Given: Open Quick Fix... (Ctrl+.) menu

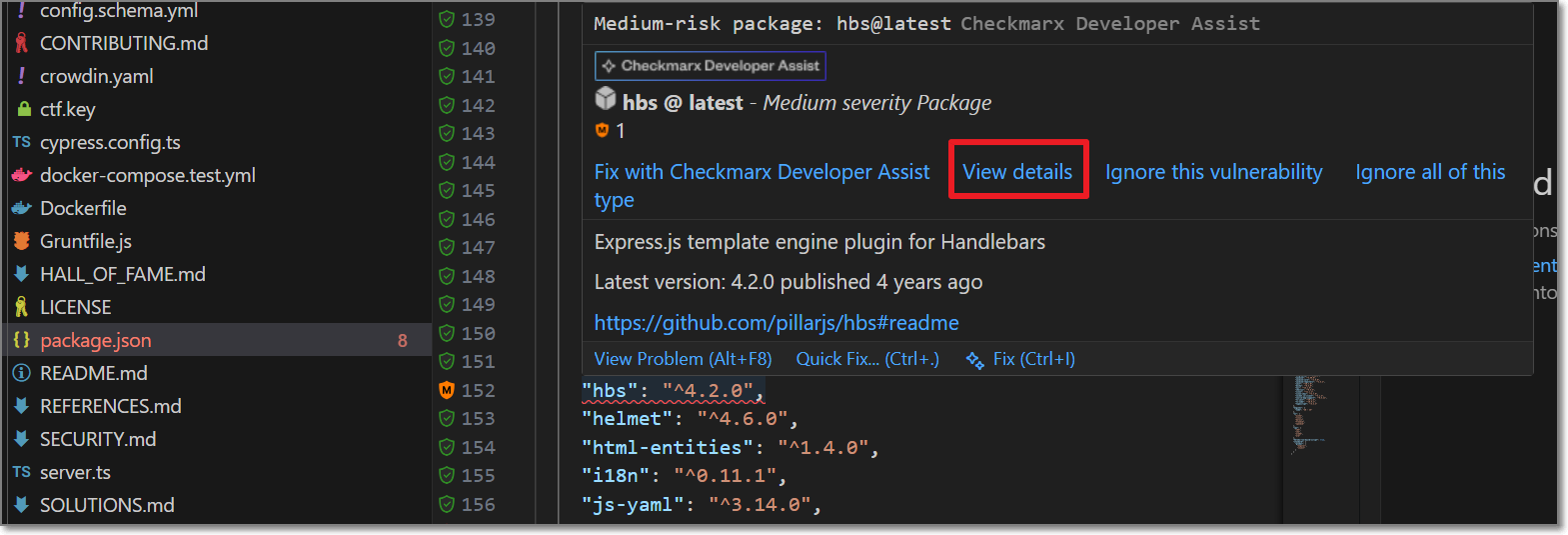Looking at the screenshot, I should click(x=866, y=359).
